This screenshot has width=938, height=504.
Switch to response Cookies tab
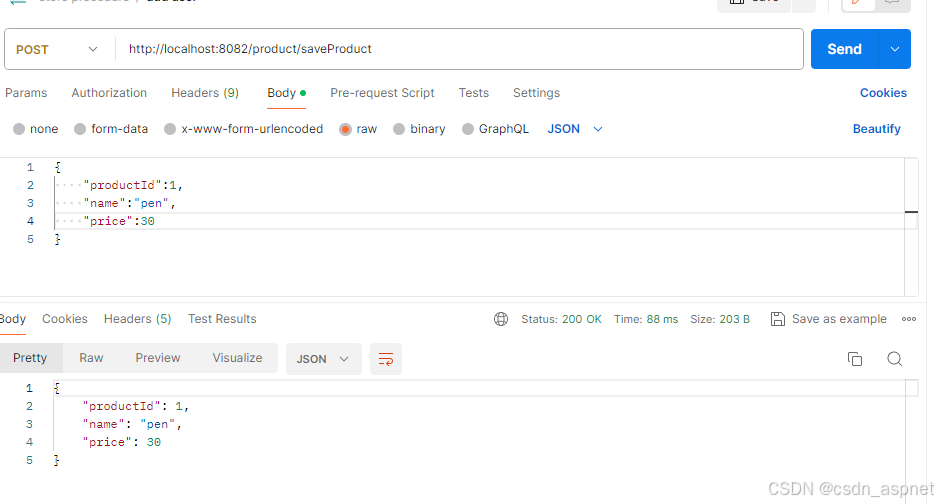pos(65,319)
